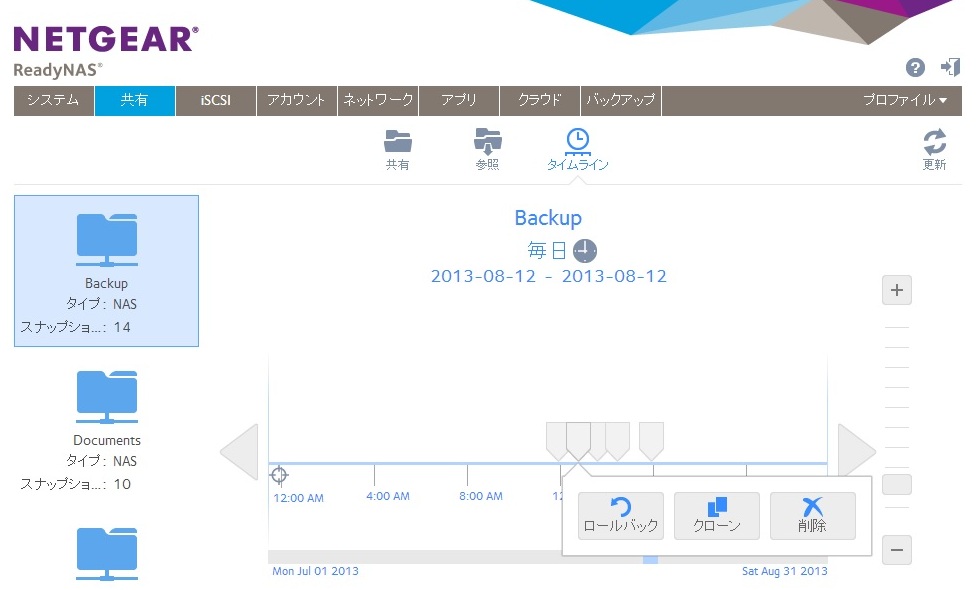Go to next timeline period with right arrow
The width and height of the screenshot is (977, 590).
857,452
